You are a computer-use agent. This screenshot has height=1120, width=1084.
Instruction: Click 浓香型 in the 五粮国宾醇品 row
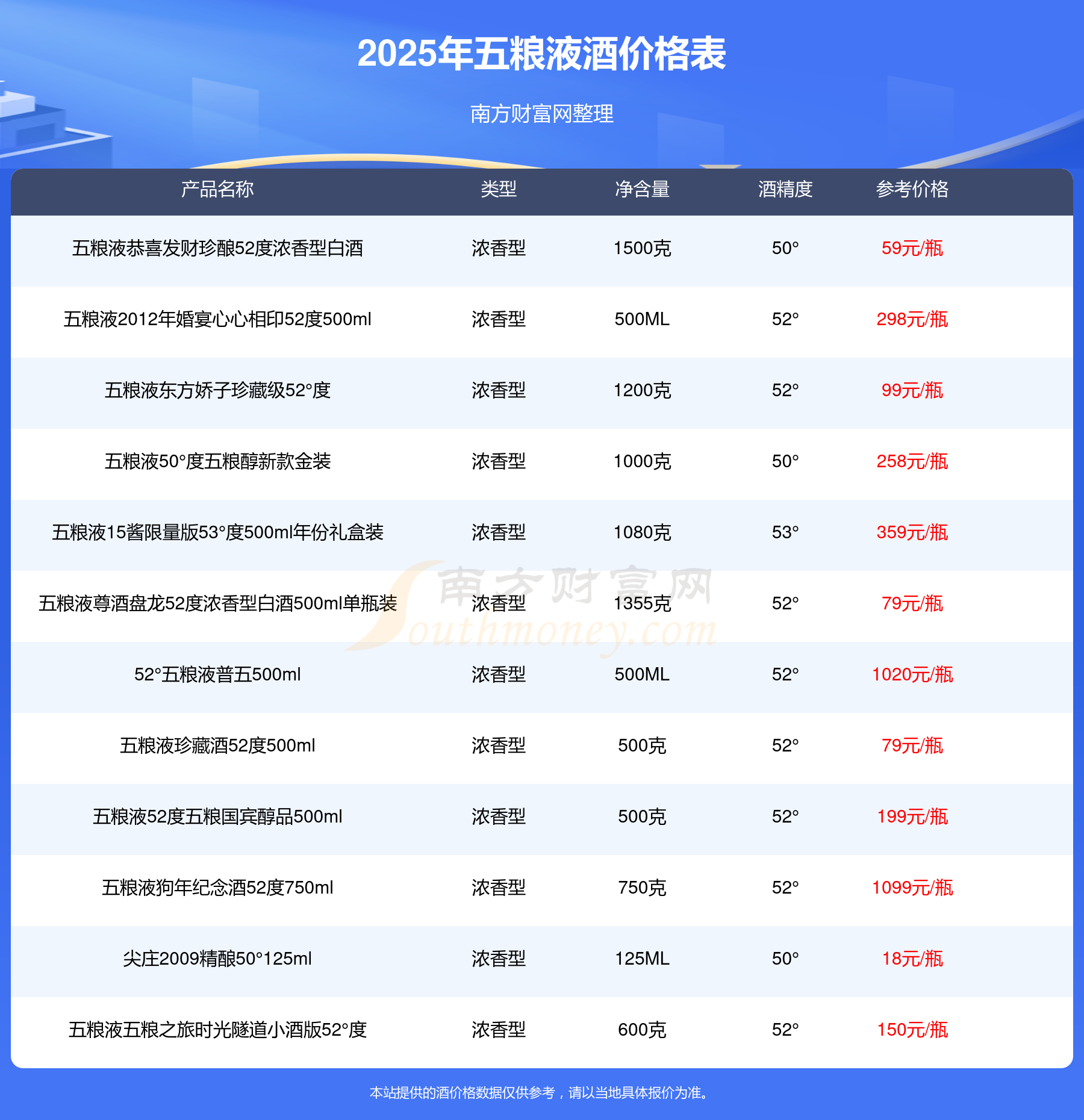(x=499, y=817)
